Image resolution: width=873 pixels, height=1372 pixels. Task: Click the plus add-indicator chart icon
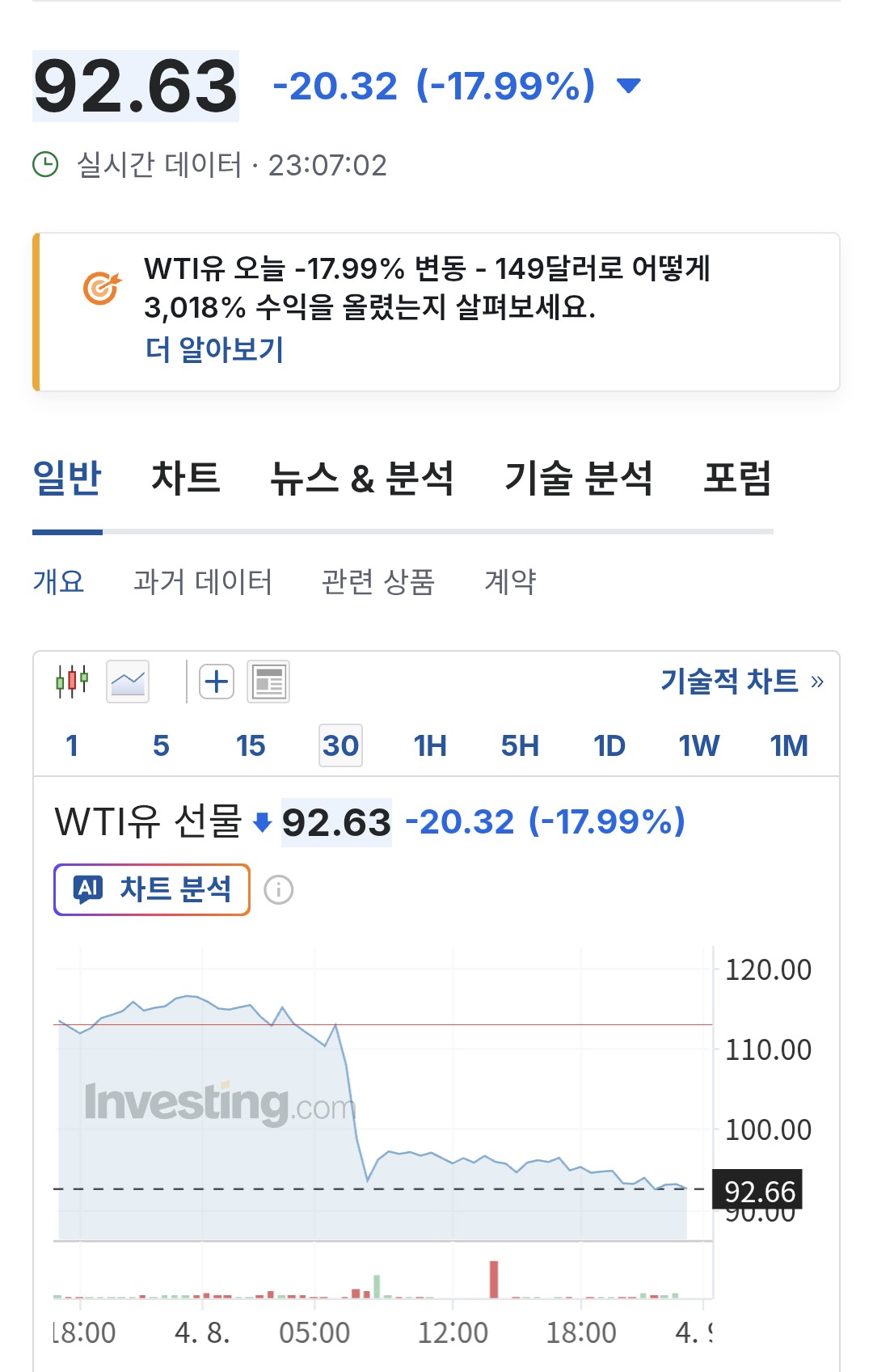coord(216,682)
